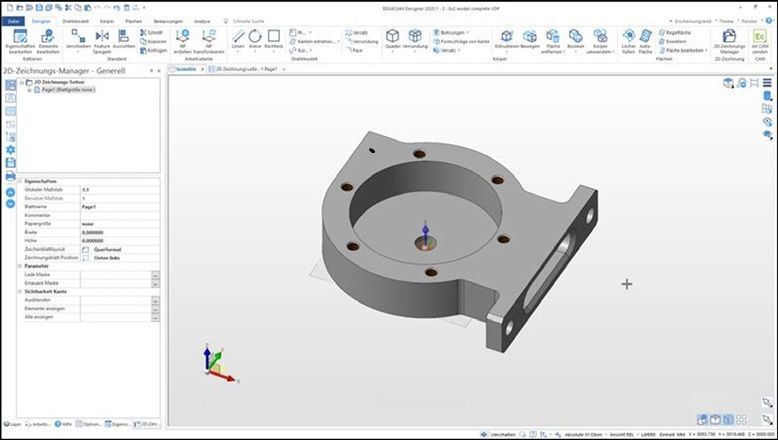Select Page1 item in drawing tree
Image resolution: width=778 pixels, height=440 pixels.
tap(67, 90)
